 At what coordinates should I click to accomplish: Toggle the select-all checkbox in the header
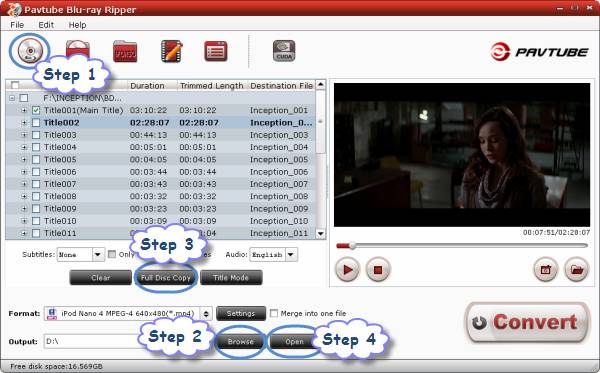tap(15, 85)
